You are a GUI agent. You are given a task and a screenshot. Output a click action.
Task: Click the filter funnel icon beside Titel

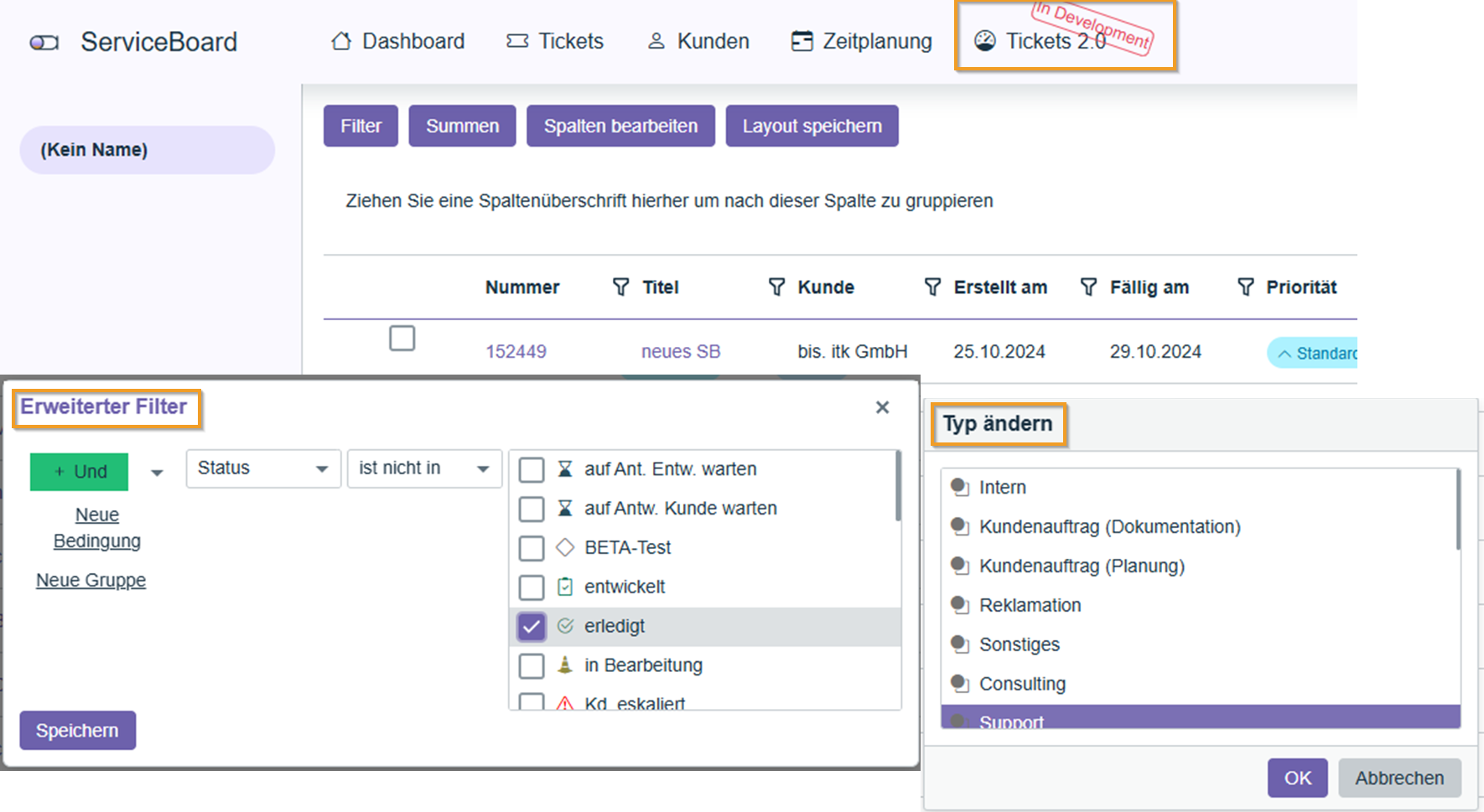pos(620,287)
